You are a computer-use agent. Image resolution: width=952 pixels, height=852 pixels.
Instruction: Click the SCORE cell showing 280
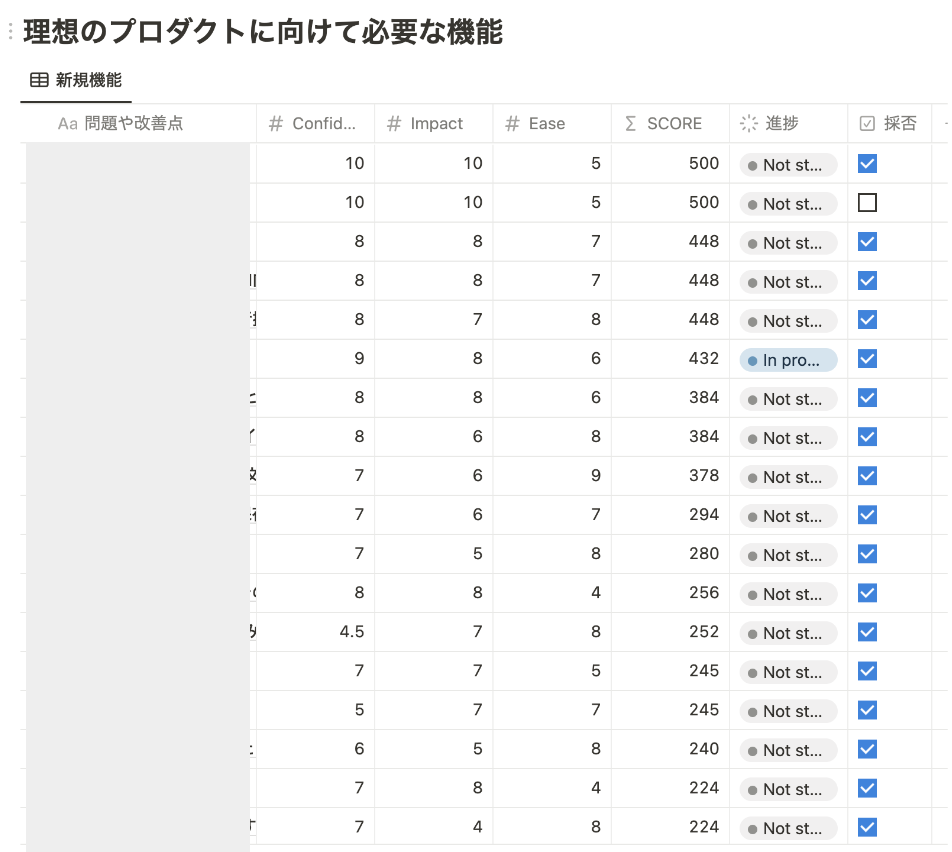[670, 553]
